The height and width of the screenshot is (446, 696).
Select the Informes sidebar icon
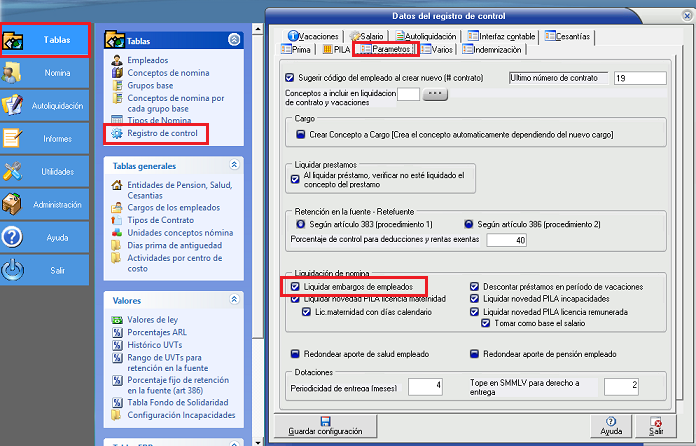click(14, 138)
